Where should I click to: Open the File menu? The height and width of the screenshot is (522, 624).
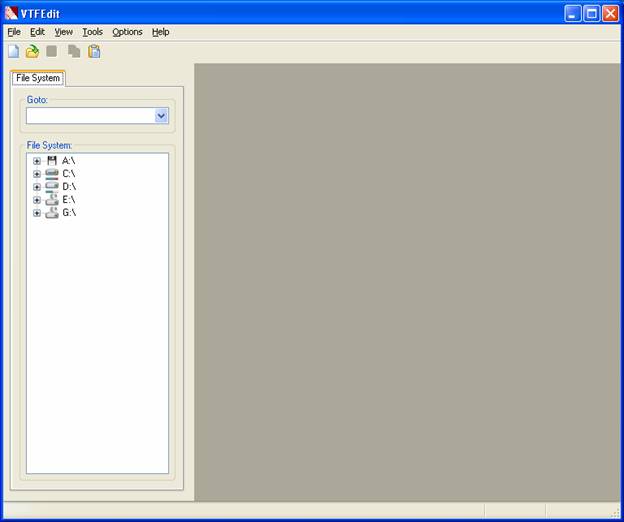pyautogui.click(x=14, y=32)
